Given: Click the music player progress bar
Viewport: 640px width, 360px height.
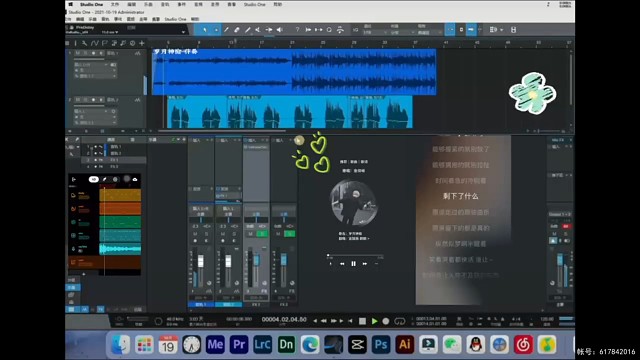Looking at the screenshot, I should tap(355, 256).
